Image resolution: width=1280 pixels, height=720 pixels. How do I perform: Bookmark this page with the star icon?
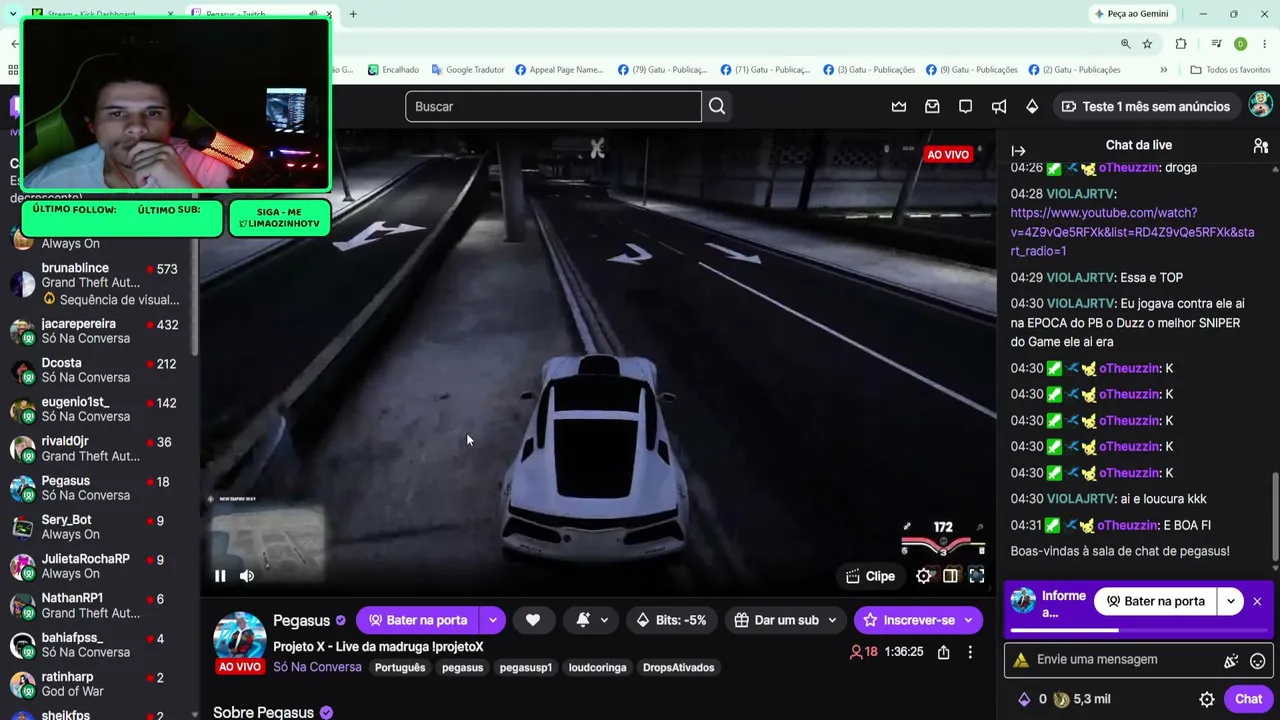click(1147, 44)
